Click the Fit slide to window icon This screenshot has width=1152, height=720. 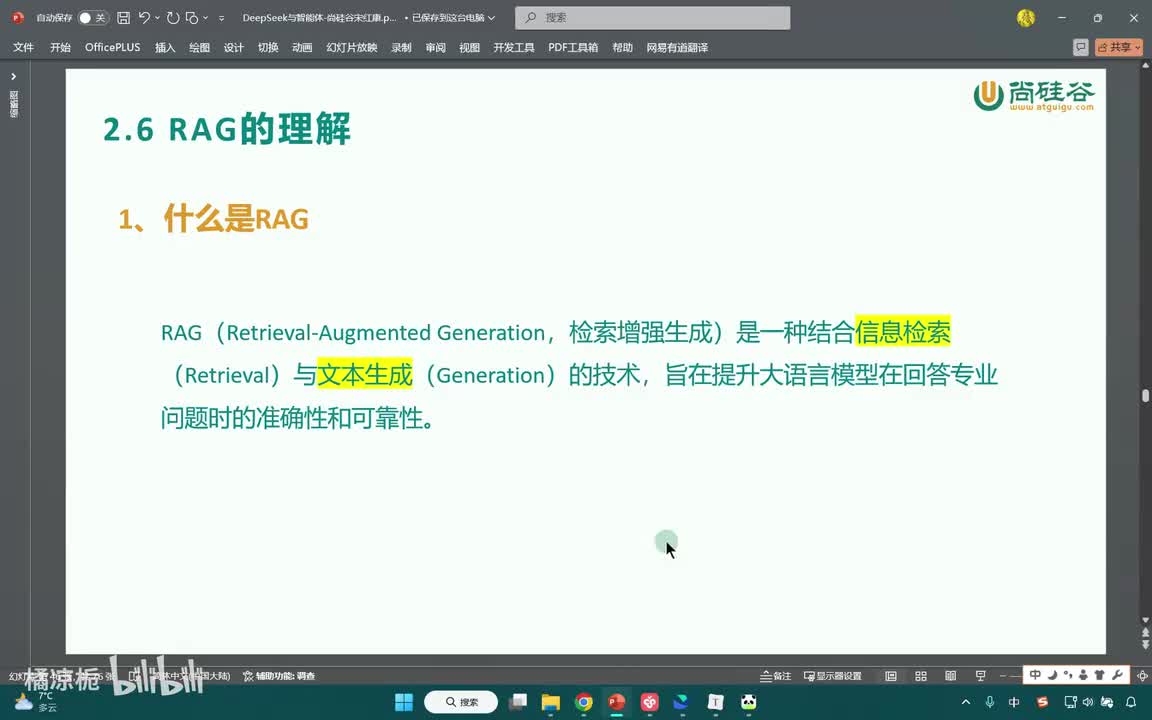coord(1142,676)
